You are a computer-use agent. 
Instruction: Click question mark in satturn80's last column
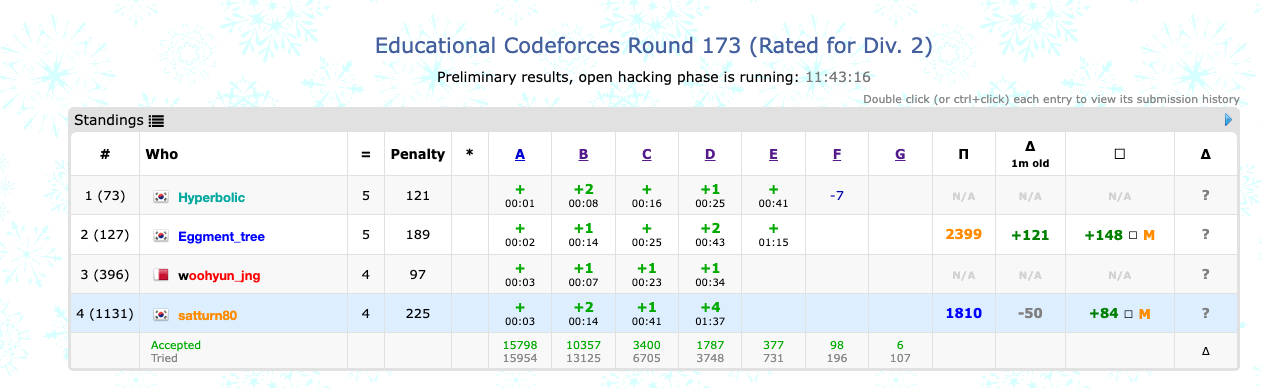coord(1205,314)
